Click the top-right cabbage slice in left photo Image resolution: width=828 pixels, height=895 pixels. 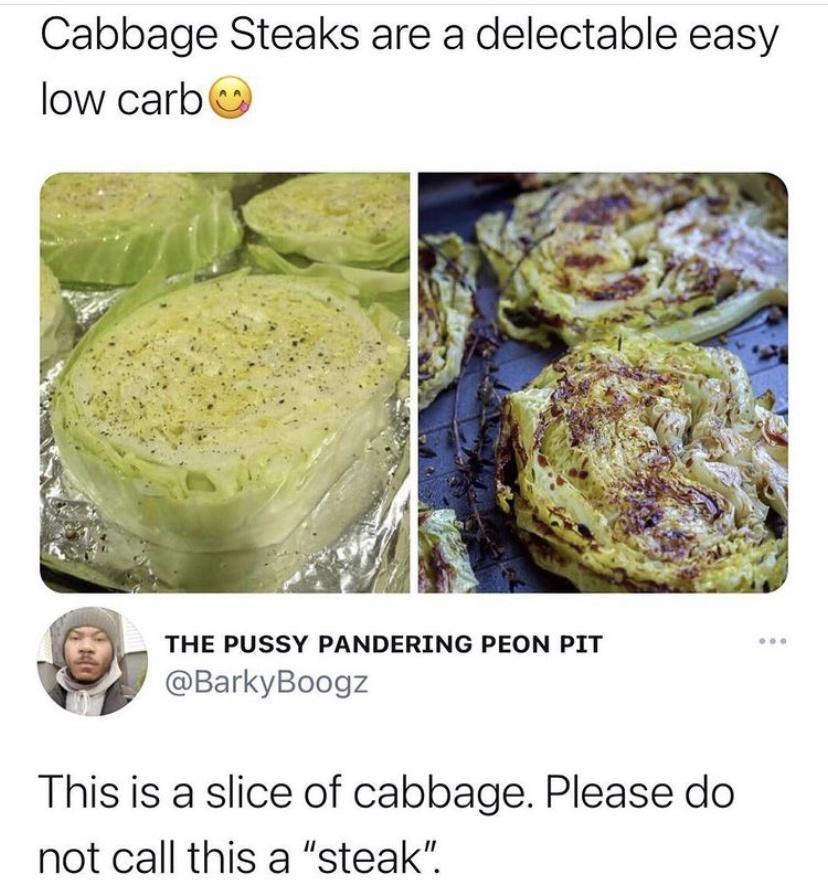coord(328,220)
